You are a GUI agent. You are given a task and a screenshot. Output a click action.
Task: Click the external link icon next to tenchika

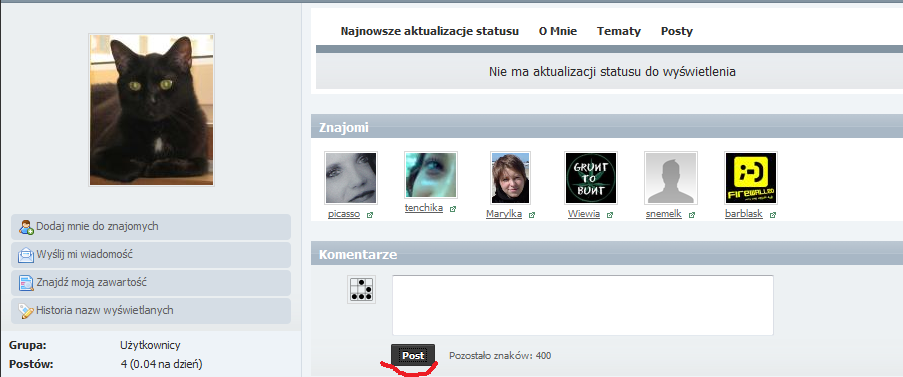[453, 209]
